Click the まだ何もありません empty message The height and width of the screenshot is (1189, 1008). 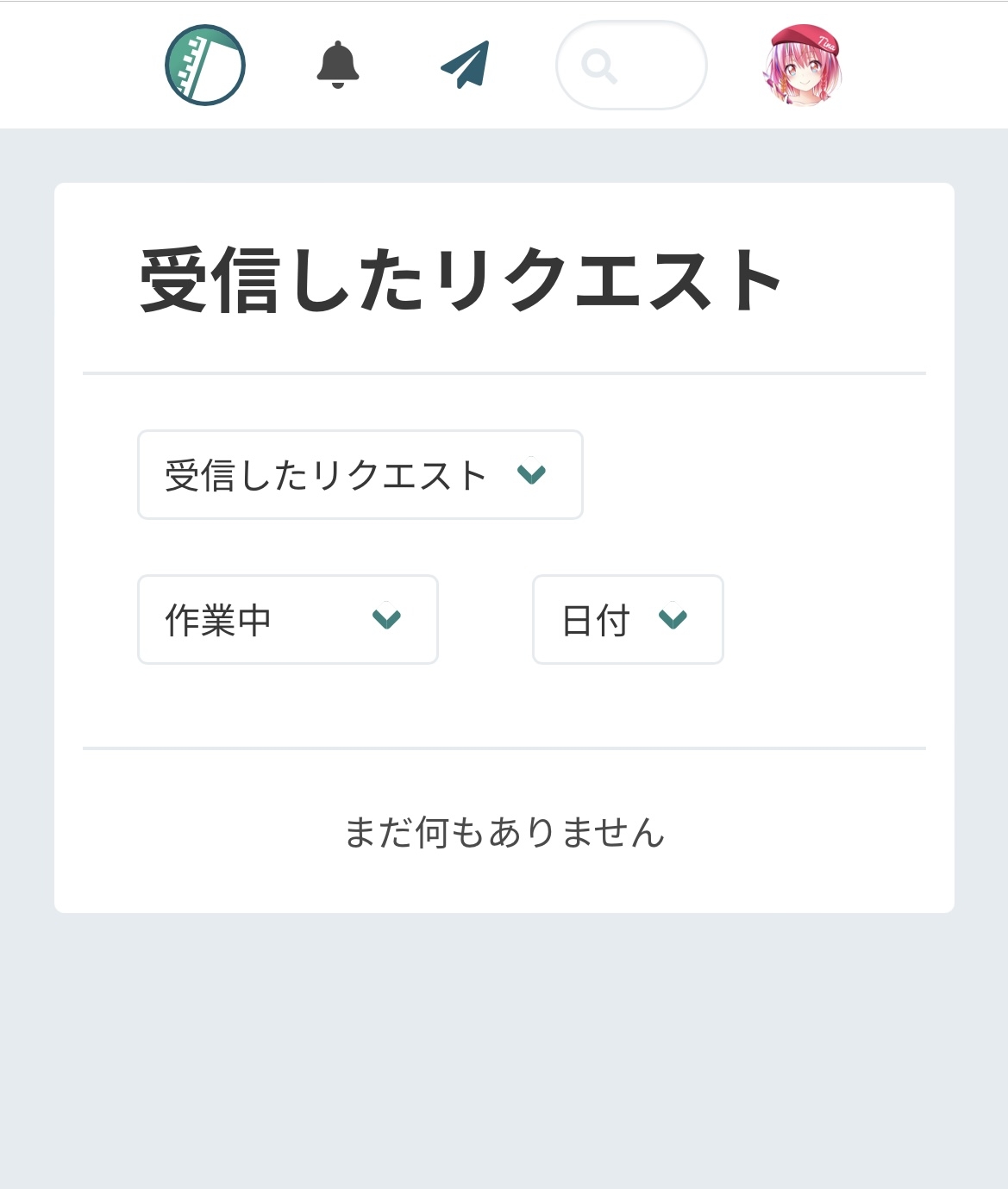tap(504, 833)
